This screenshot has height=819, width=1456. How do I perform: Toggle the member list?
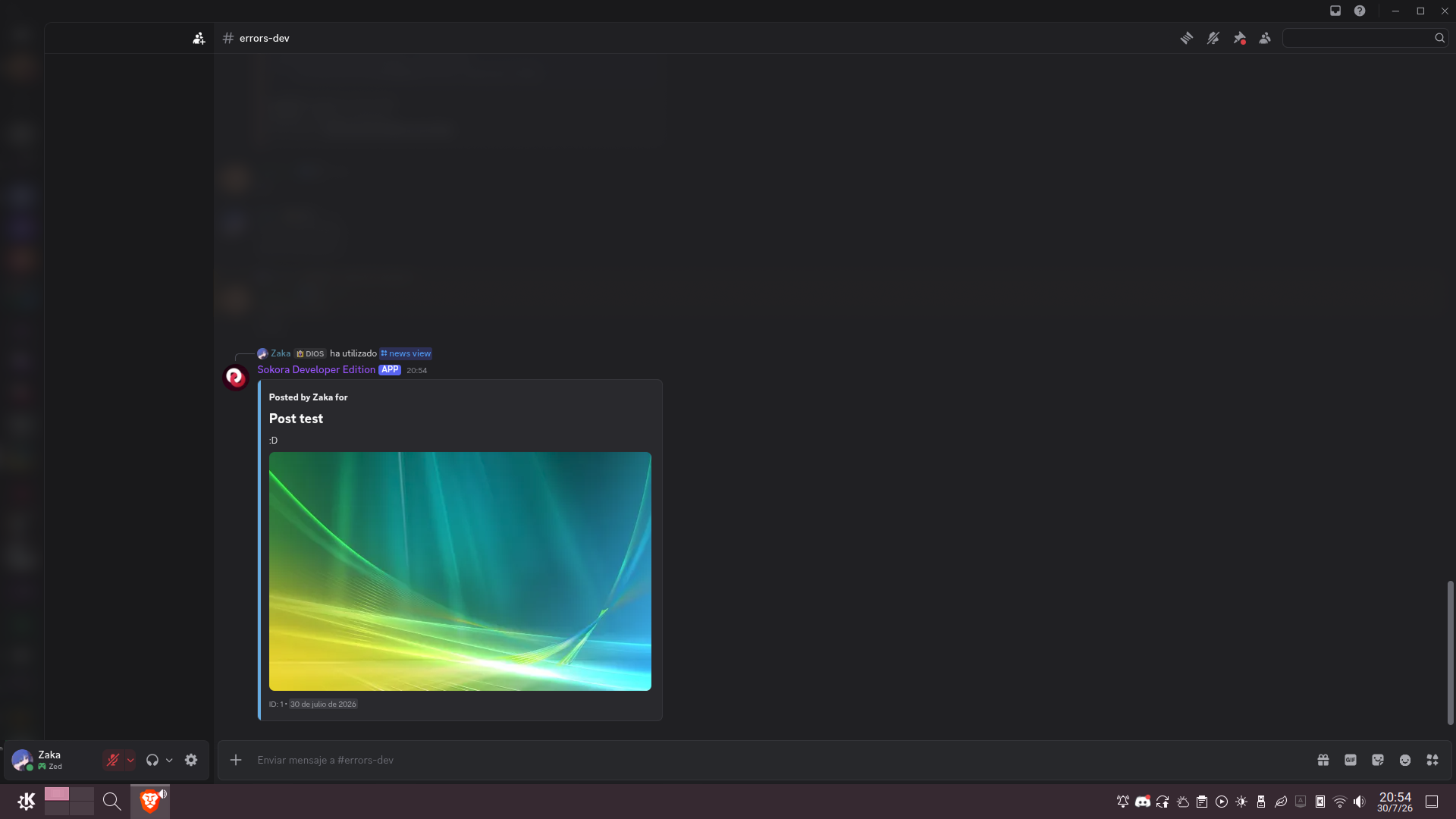(1265, 38)
